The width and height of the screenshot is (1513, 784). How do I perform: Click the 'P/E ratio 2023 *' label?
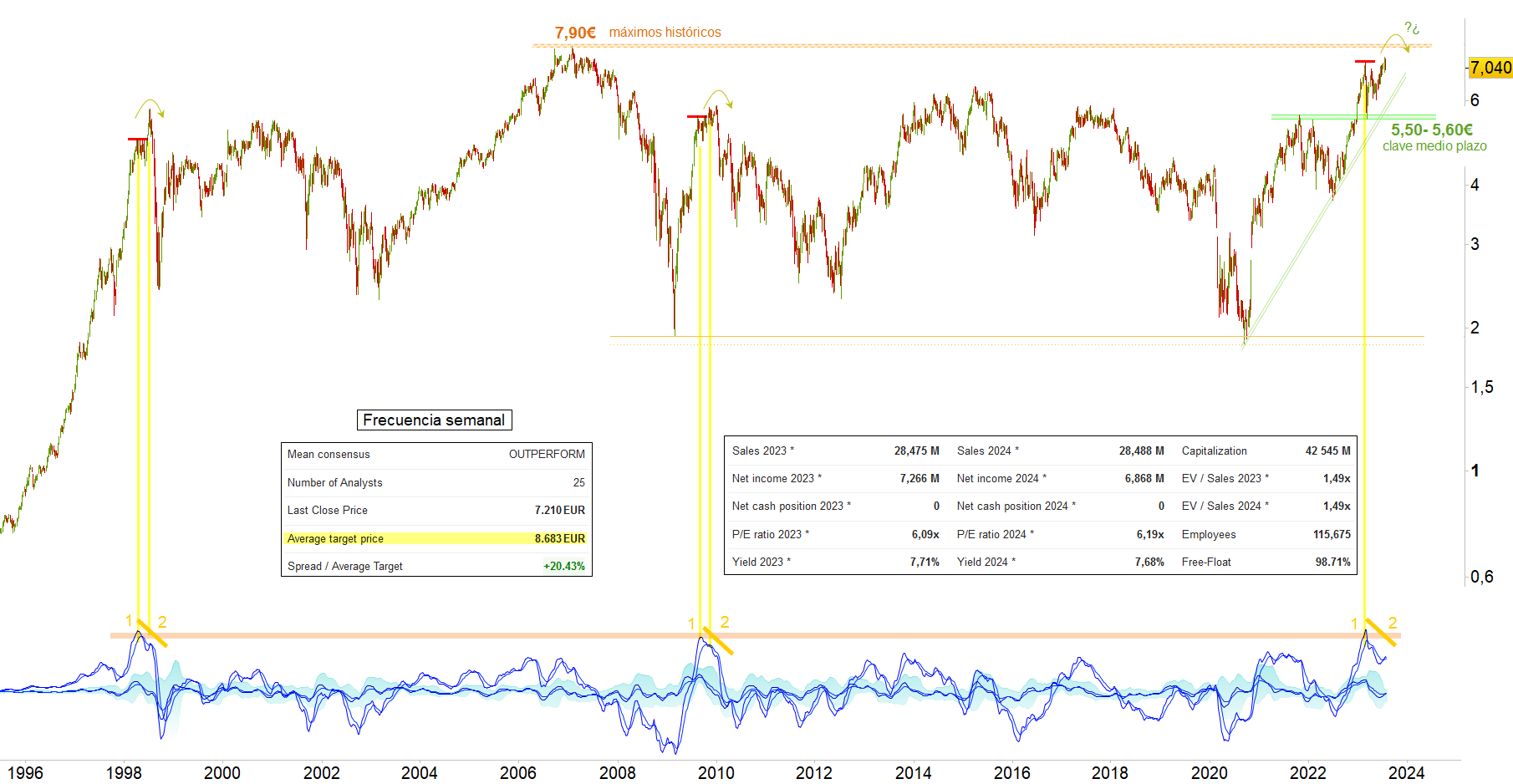tap(770, 535)
